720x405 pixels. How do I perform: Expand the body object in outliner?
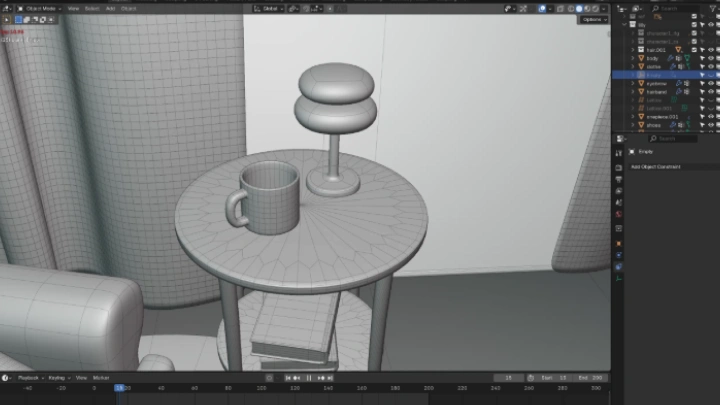pos(633,58)
